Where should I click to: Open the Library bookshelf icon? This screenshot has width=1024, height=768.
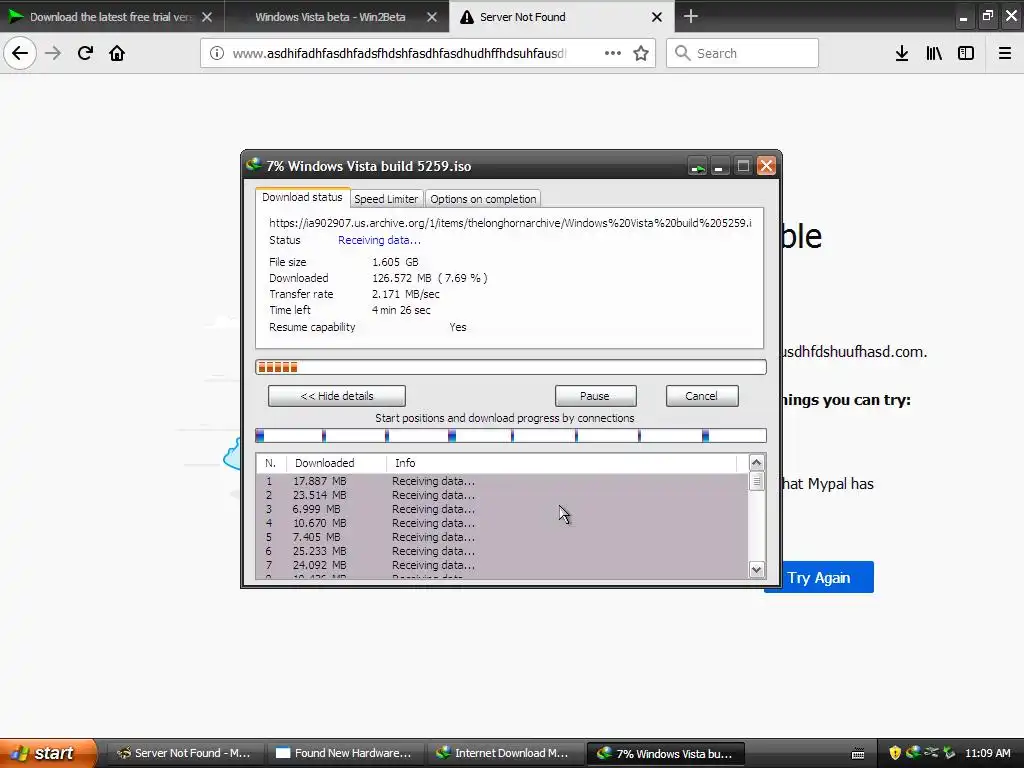tap(934, 53)
